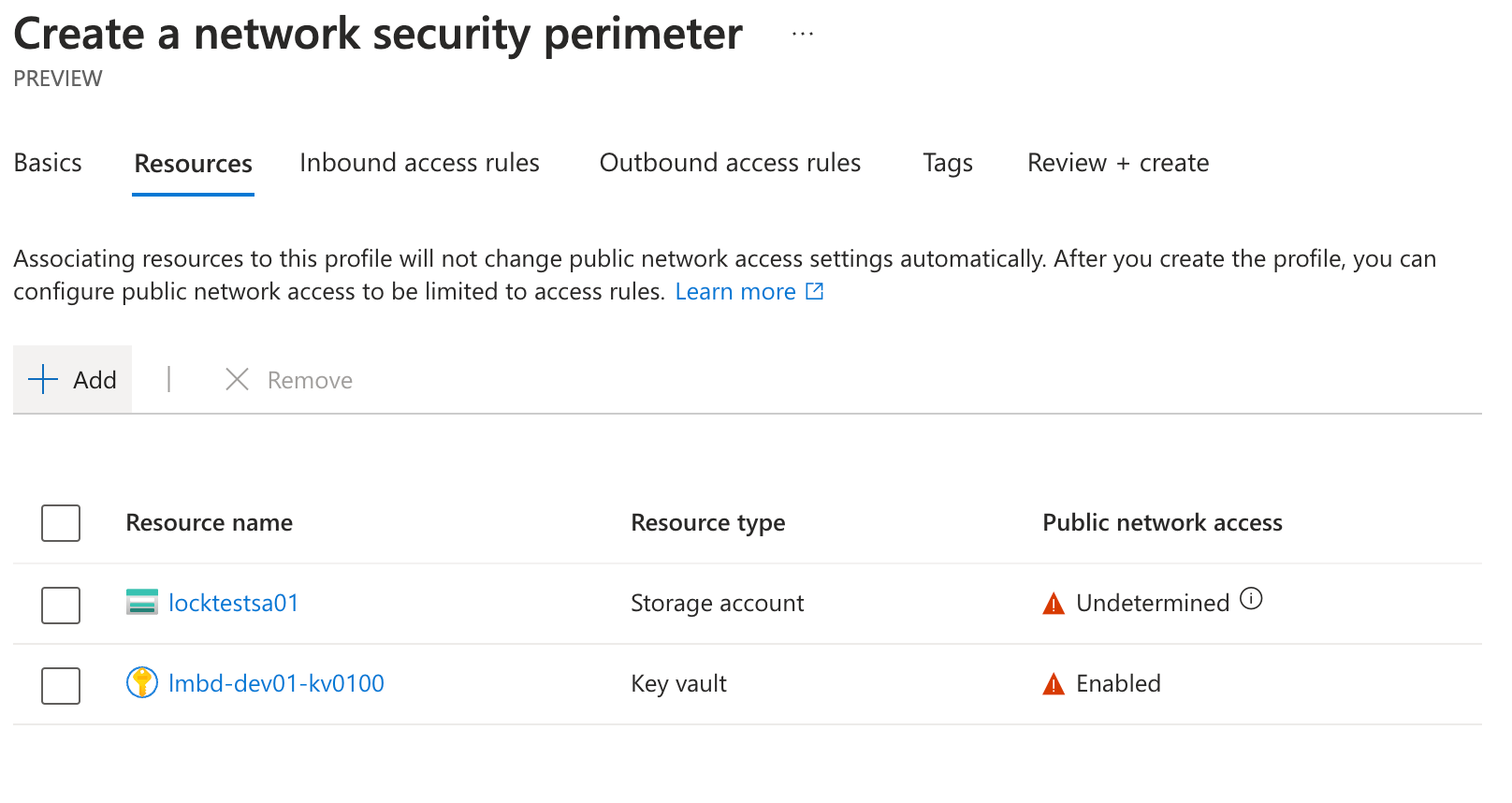Click the key vault icon beside lmbd-dev01-kv0100
Image resolution: width=1512 pixels, height=803 pixels.
[x=142, y=682]
